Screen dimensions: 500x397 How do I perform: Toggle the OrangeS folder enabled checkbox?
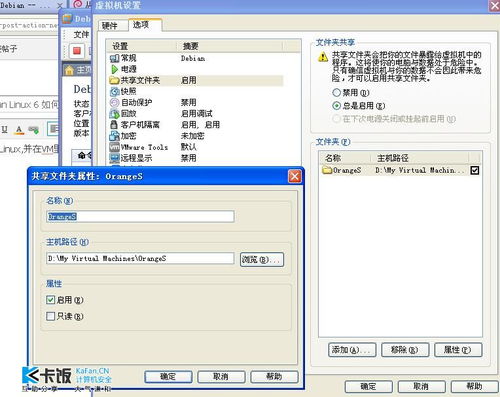coord(475,170)
